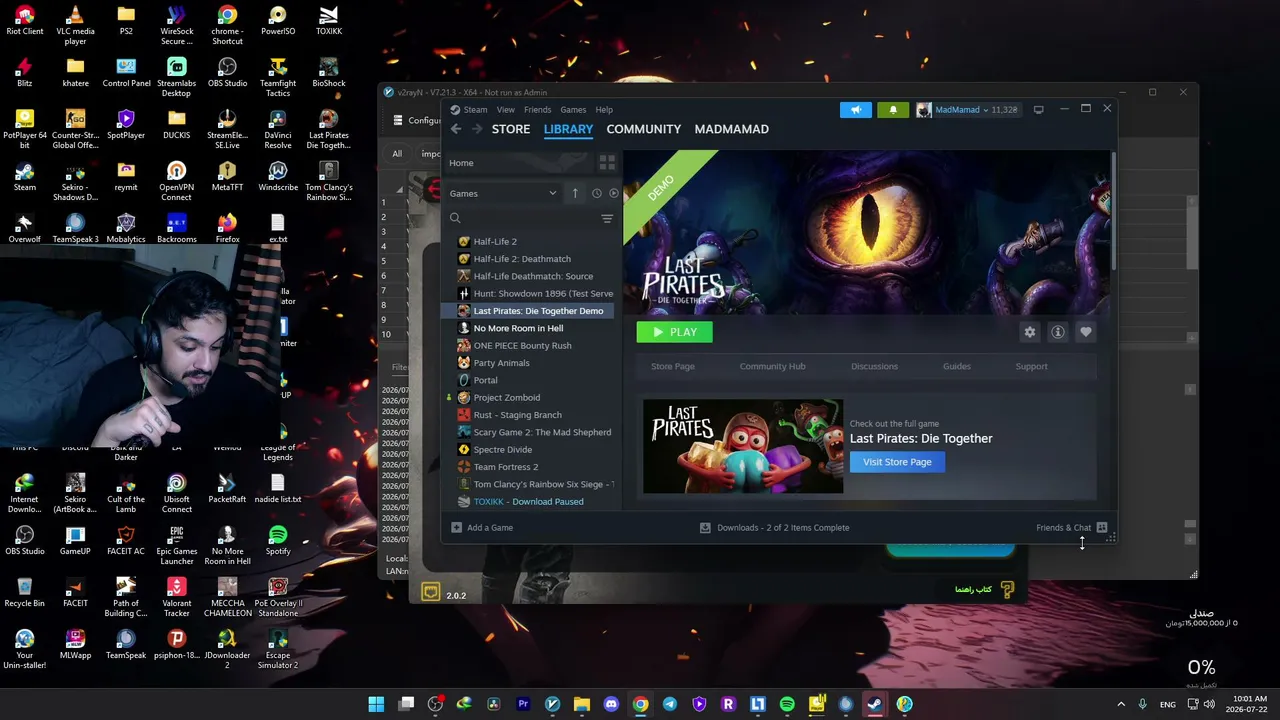Show Last Pirates game info panel
This screenshot has width=1280, height=720.
pyautogui.click(x=1058, y=332)
